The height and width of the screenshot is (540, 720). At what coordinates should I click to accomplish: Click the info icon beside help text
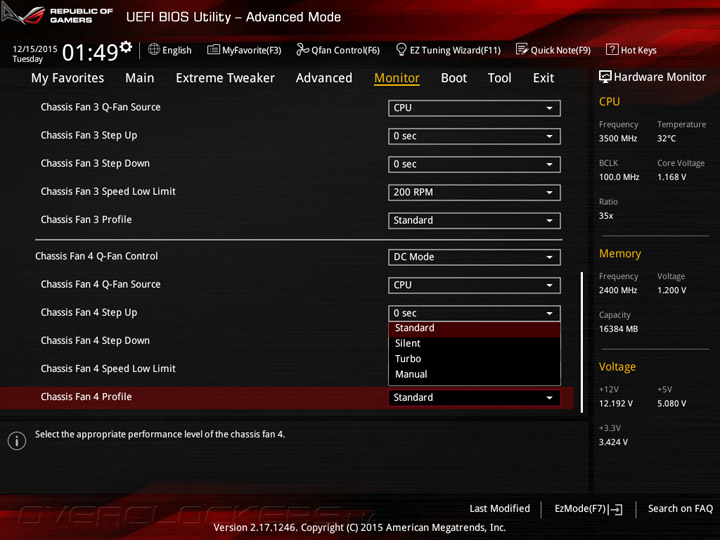(17, 441)
